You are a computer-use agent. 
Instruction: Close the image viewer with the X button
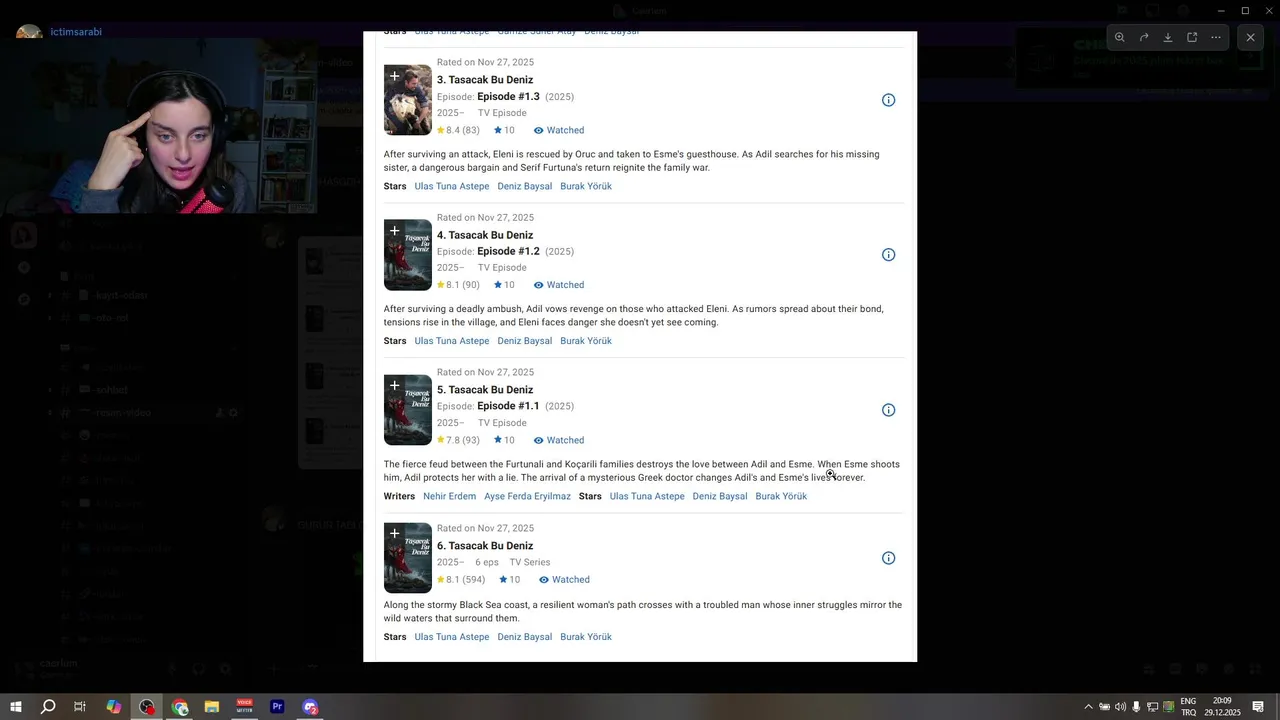point(1250,37)
